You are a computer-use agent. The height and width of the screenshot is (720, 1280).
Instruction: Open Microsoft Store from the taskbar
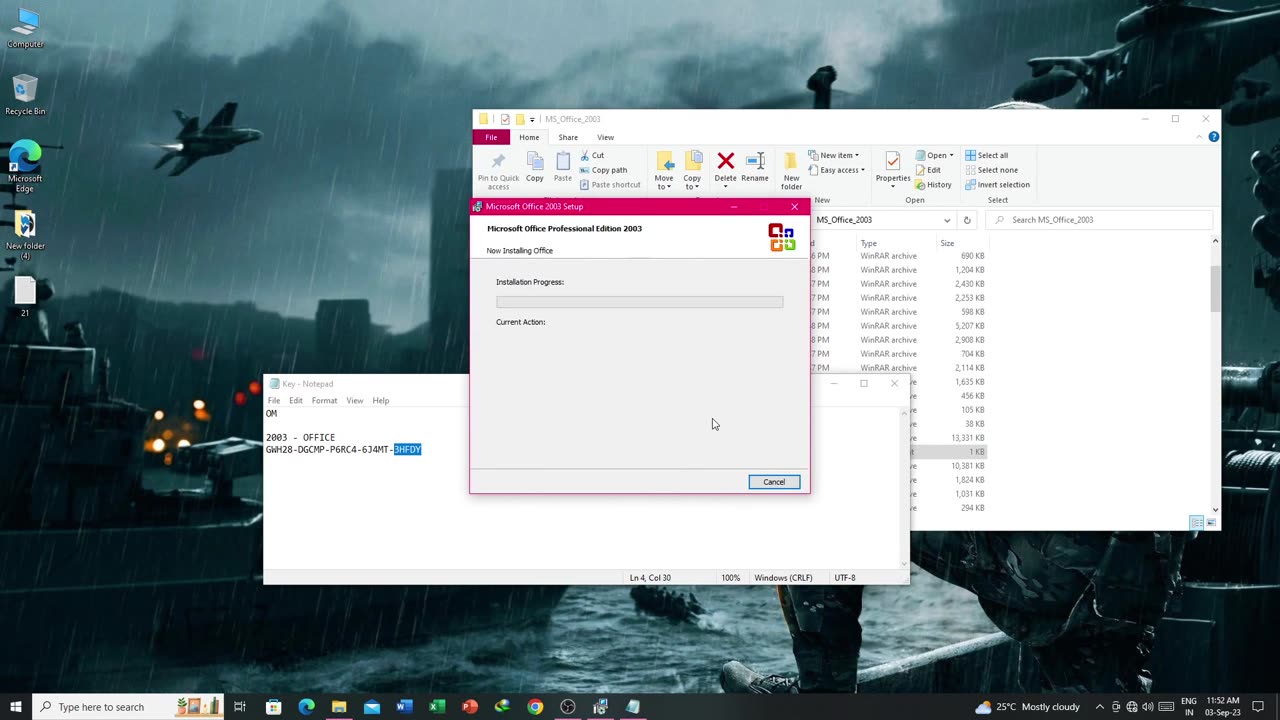click(273, 707)
